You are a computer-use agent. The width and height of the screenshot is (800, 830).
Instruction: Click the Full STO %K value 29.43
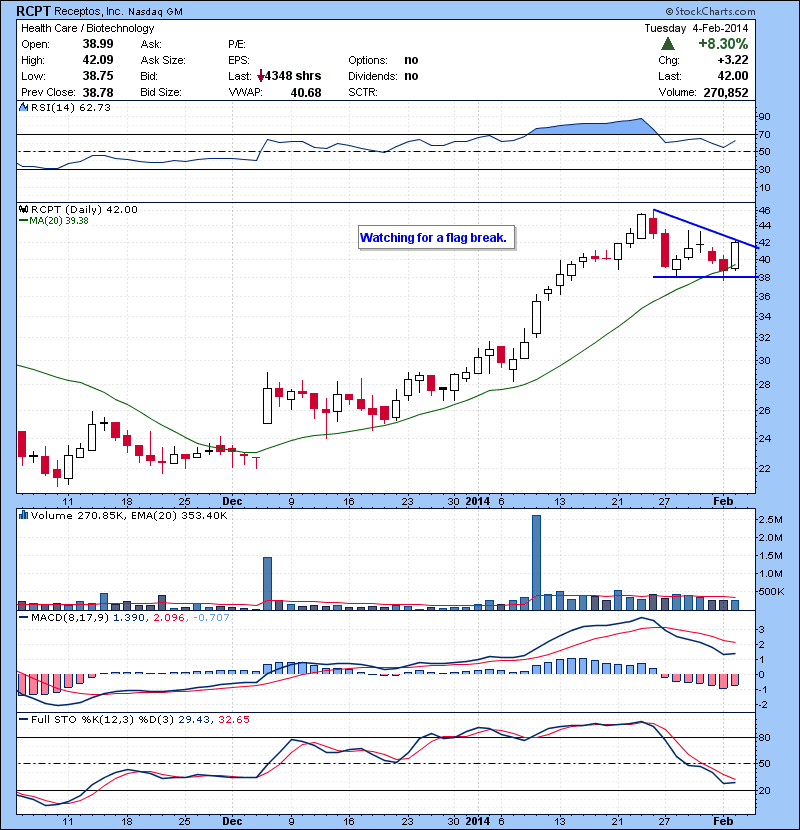194,720
